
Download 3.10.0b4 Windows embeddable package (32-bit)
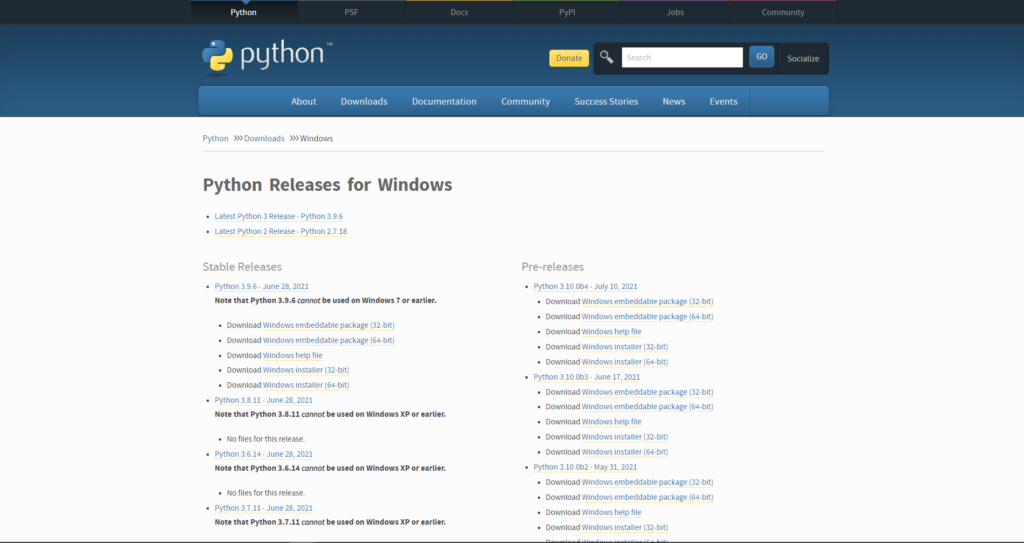[647, 302]
